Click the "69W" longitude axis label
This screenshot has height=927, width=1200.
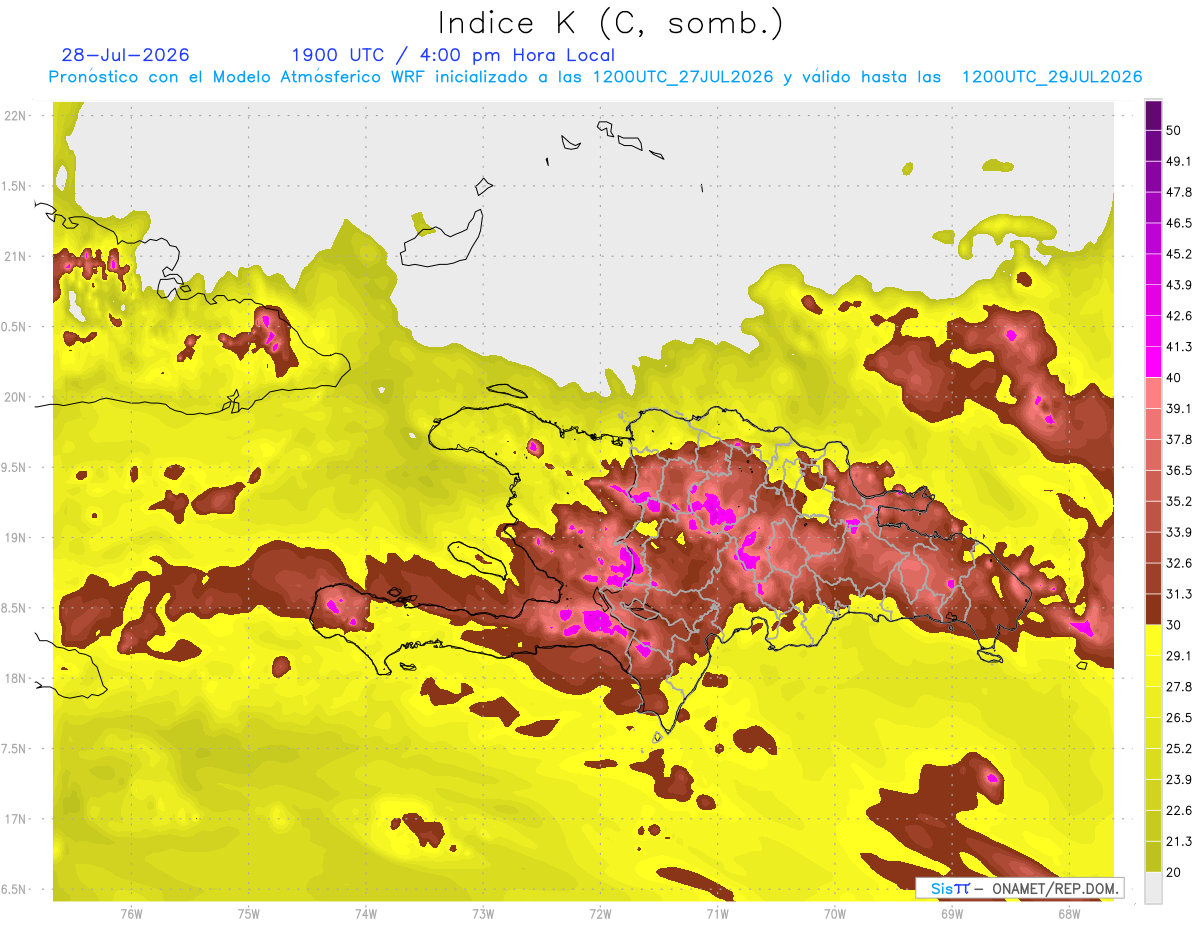click(x=952, y=913)
